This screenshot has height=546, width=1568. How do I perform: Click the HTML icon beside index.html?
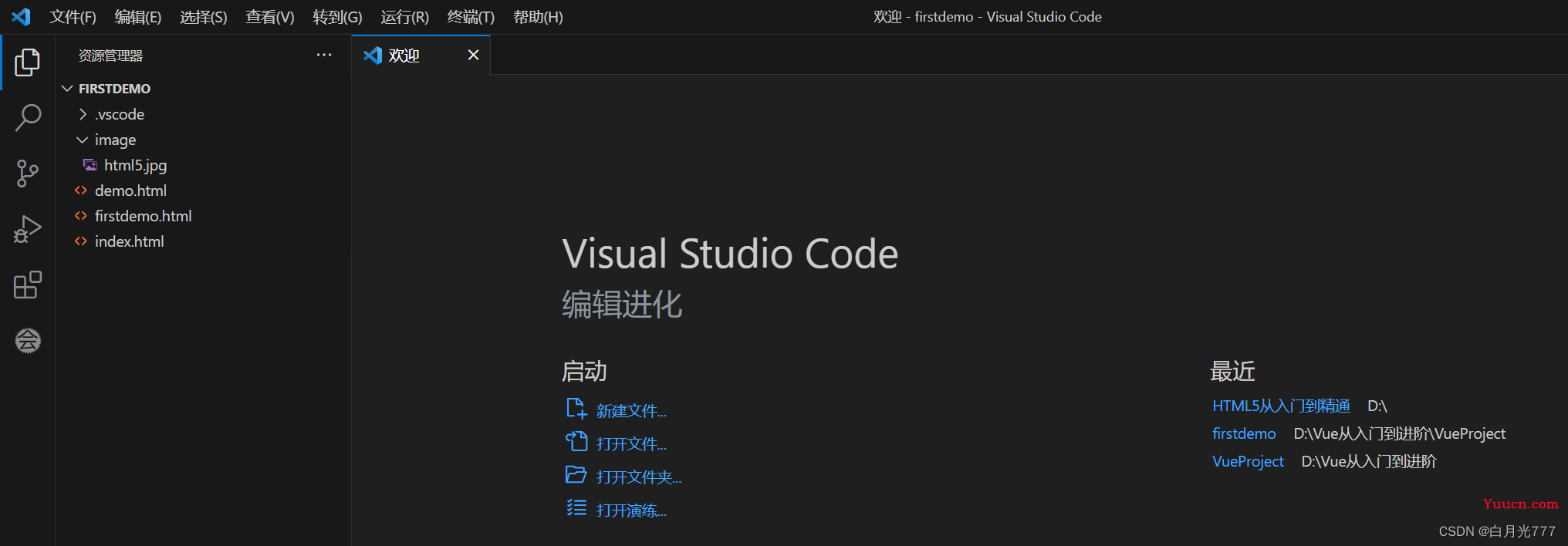point(80,241)
